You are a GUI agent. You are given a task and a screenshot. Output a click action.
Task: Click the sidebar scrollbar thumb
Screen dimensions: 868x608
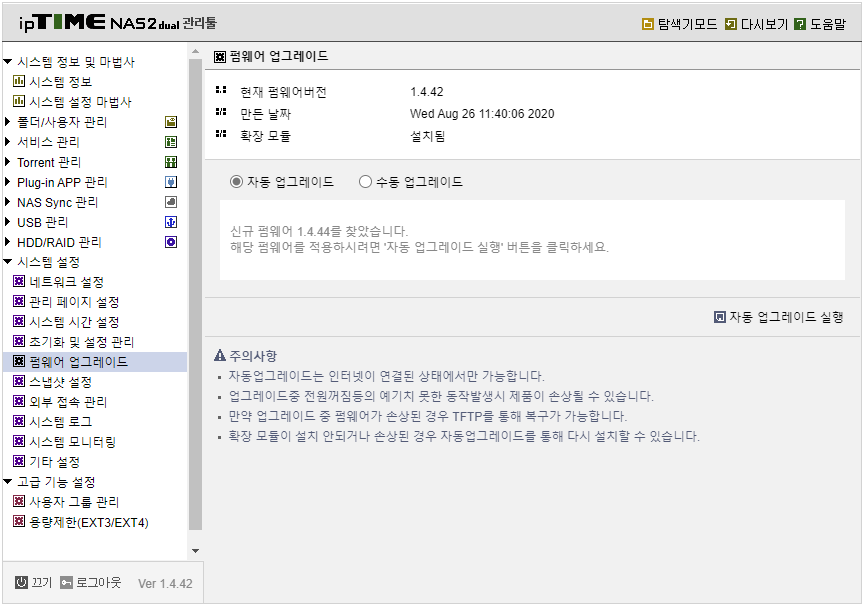tap(195, 294)
